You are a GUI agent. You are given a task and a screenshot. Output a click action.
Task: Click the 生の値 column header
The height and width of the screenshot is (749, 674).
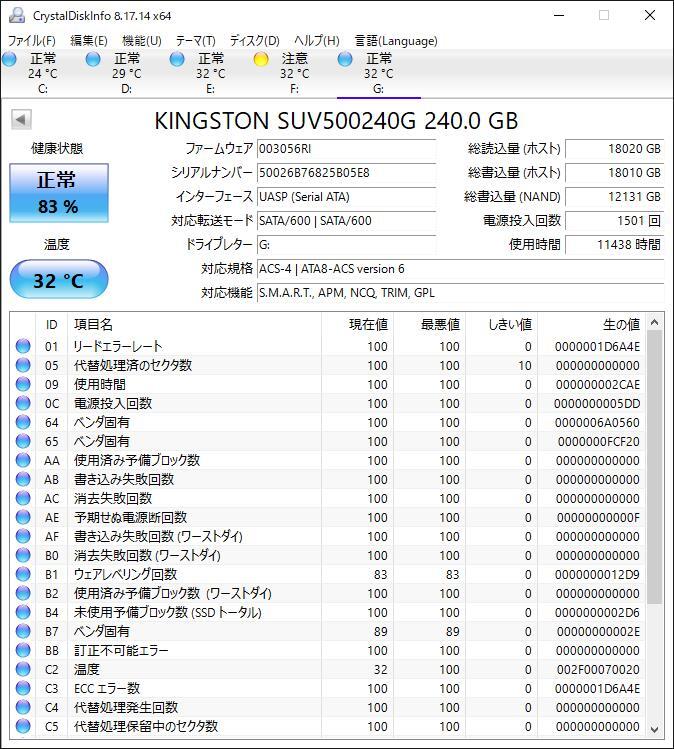click(592, 325)
